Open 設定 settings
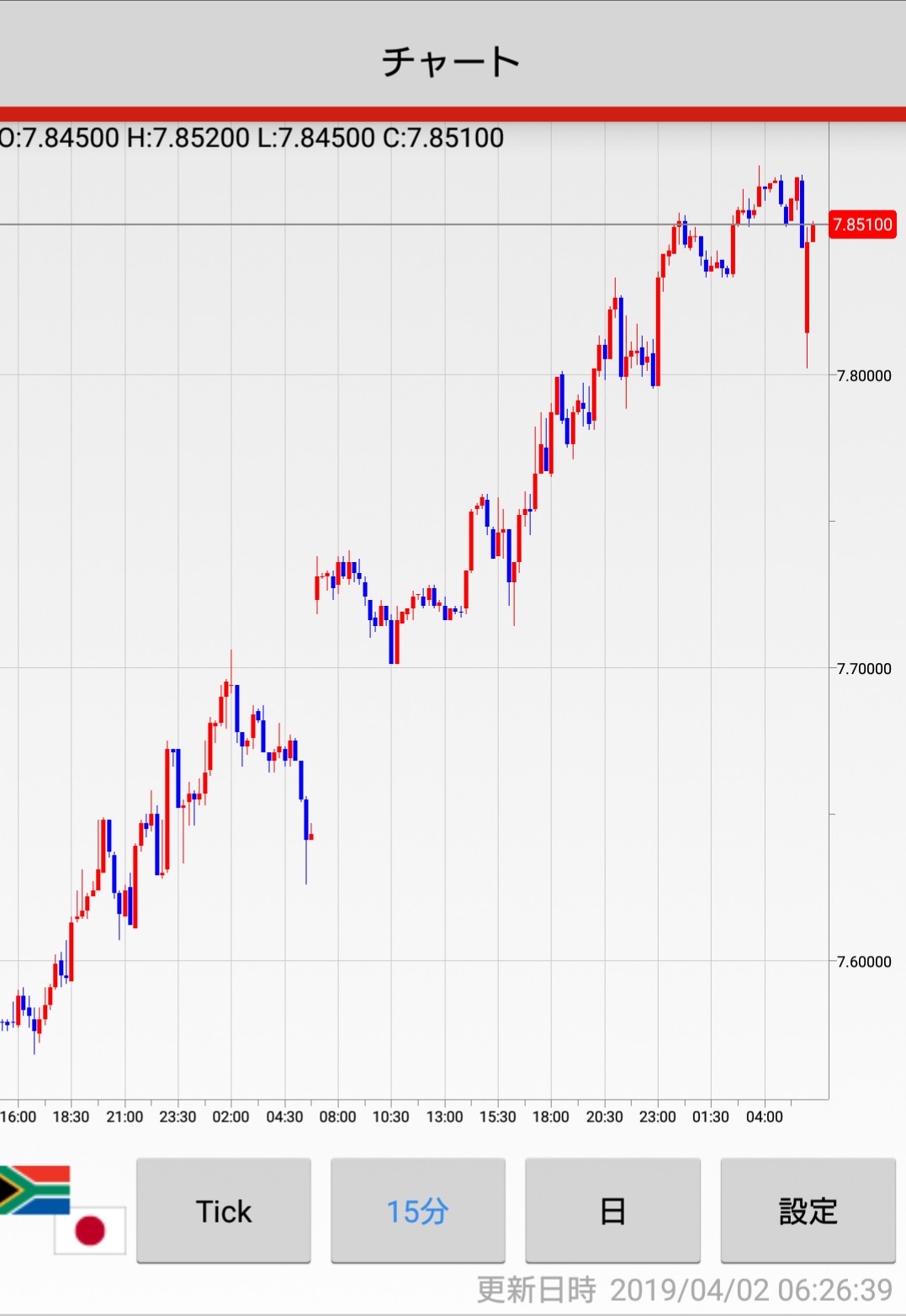Screen dimensions: 906x1316 click(x=808, y=1211)
